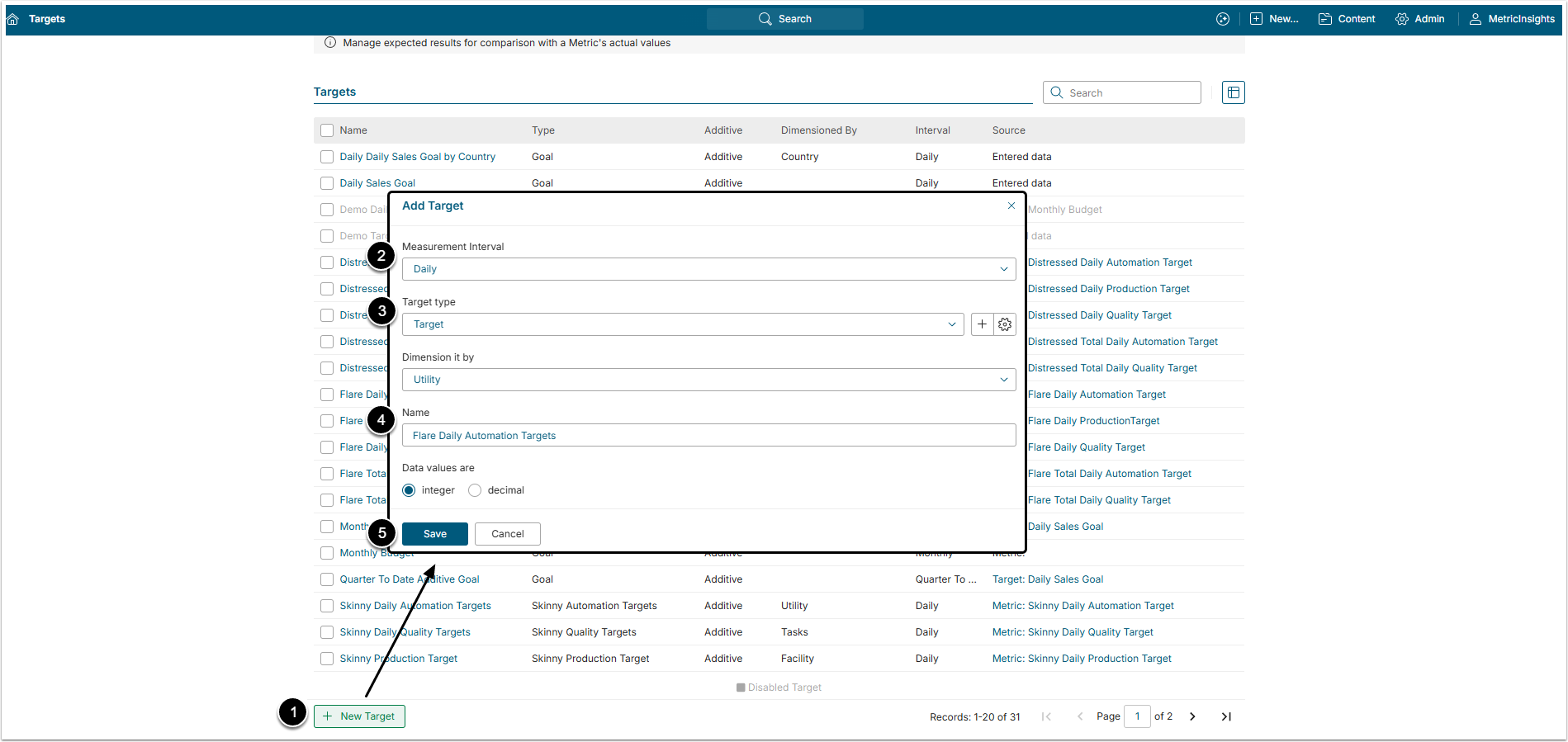This screenshot has width=1568, height=742.
Task: Select the integer radio button
Action: pos(409,490)
